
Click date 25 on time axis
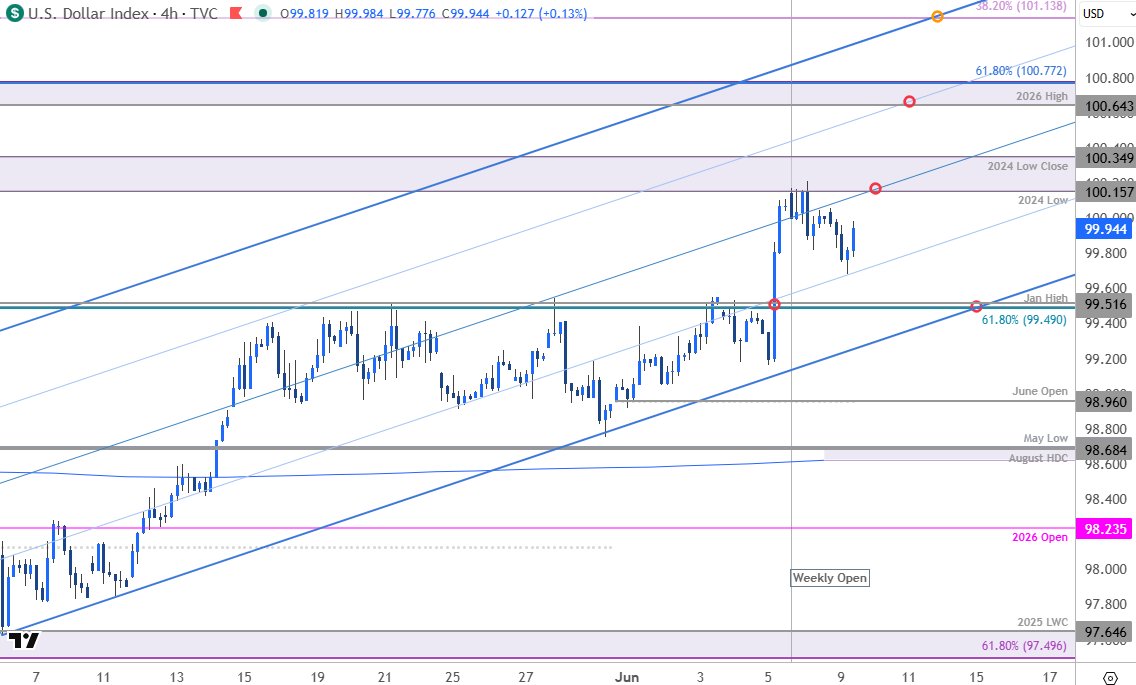pos(452,677)
